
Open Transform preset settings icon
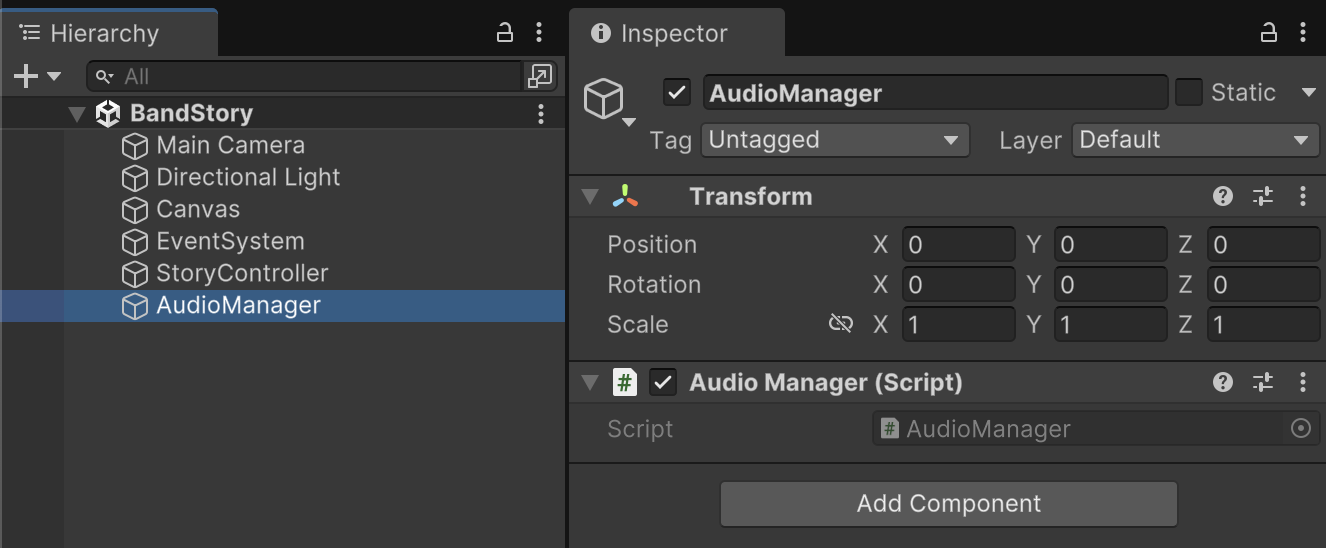[x=1263, y=196]
